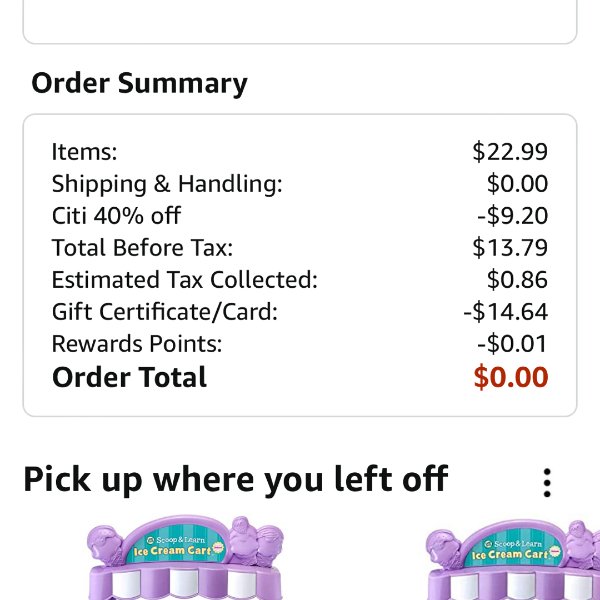Open the right Scoop & Learn Ice Cream Cart thumbnail
The height and width of the screenshot is (600, 600).
(x=513, y=559)
